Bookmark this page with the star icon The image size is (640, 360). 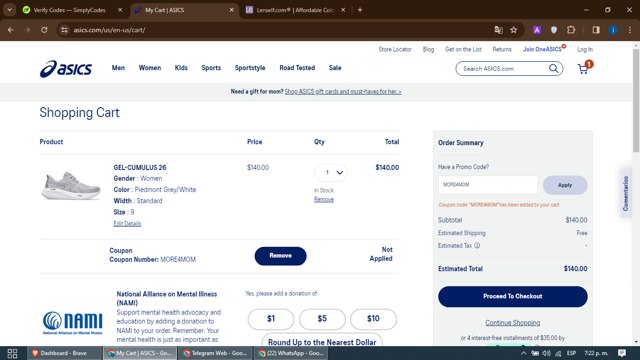pos(514,30)
